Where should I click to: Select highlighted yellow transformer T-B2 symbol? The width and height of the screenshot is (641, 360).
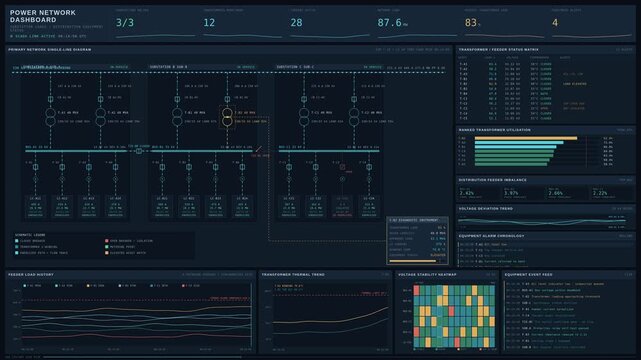pyautogui.click(x=227, y=117)
